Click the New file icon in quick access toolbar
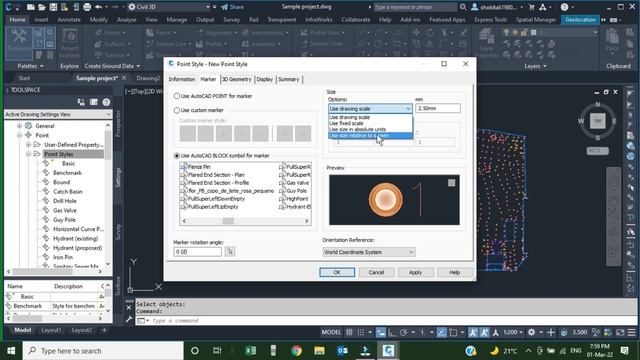The height and width of the screenshot is (360, 640). [x=31, y=7]
